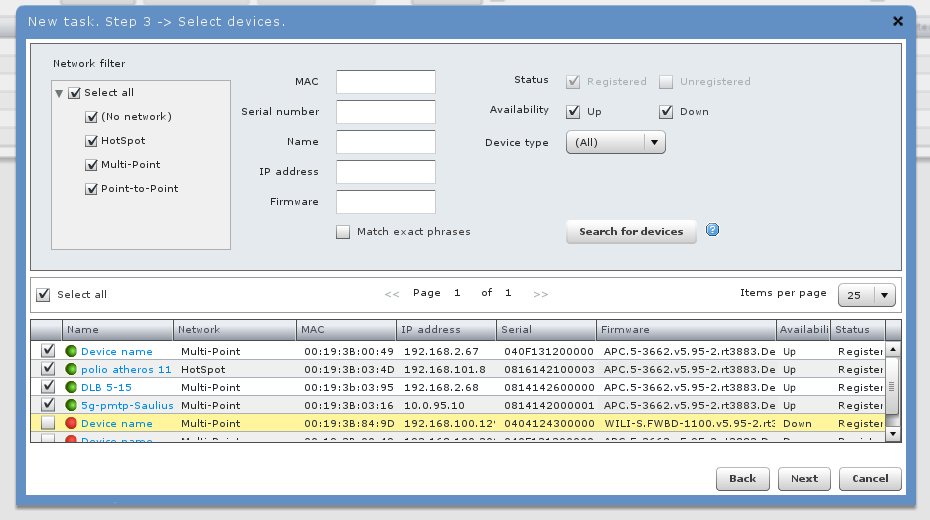Click the Registered status checkbox
930x520 pixels.
(573, 82)
